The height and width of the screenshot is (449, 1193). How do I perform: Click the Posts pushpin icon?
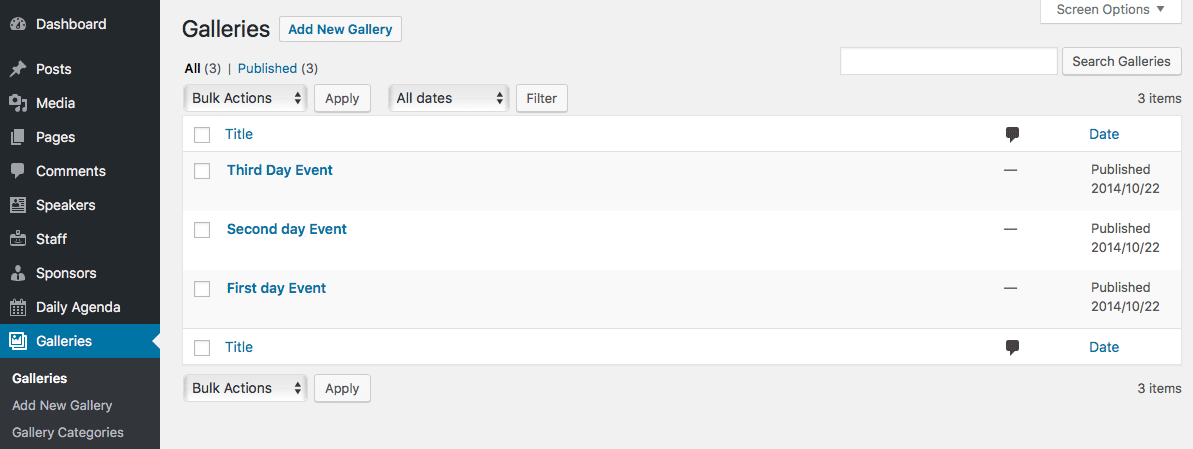(x=18, y=69)
